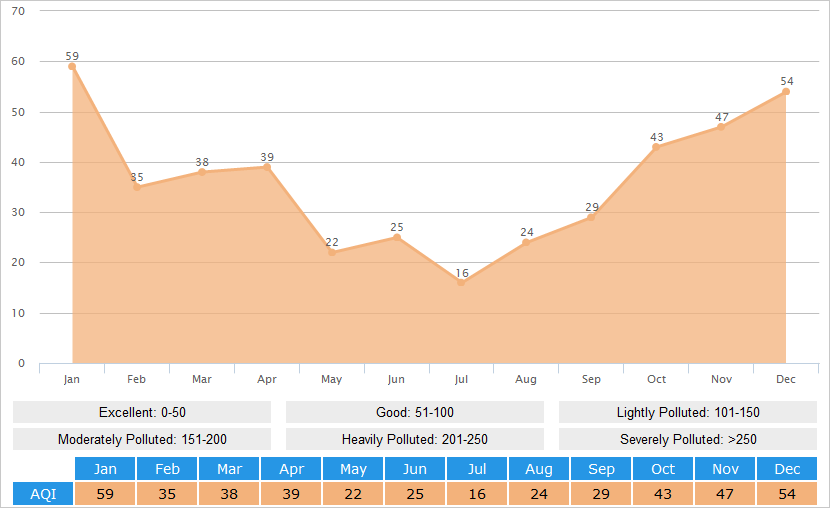Select the 'Heavily Polluted: 201-250' legend box
Screen dimensions: 830x508
pos(415,439)
